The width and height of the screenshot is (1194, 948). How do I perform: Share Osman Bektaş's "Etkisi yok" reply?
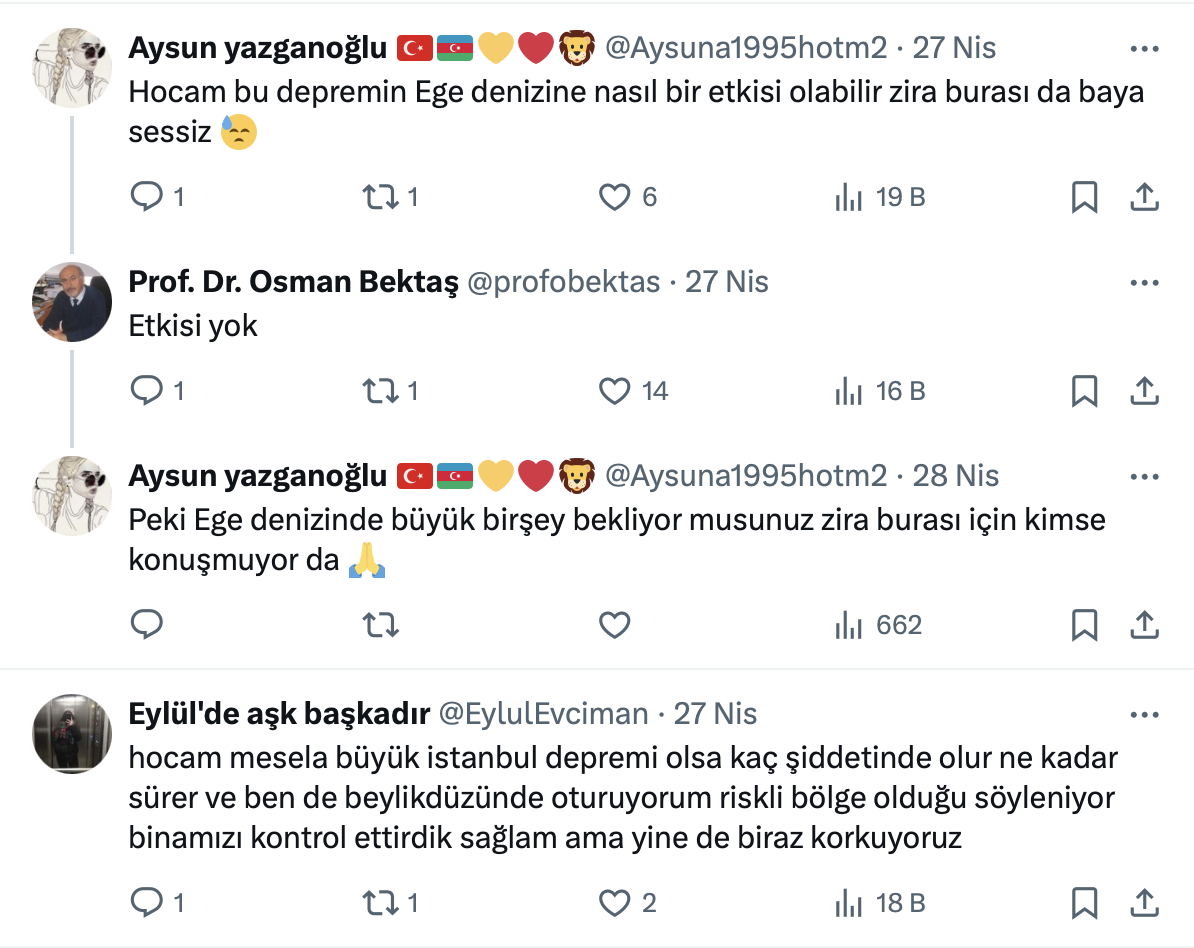point(1144,390)
